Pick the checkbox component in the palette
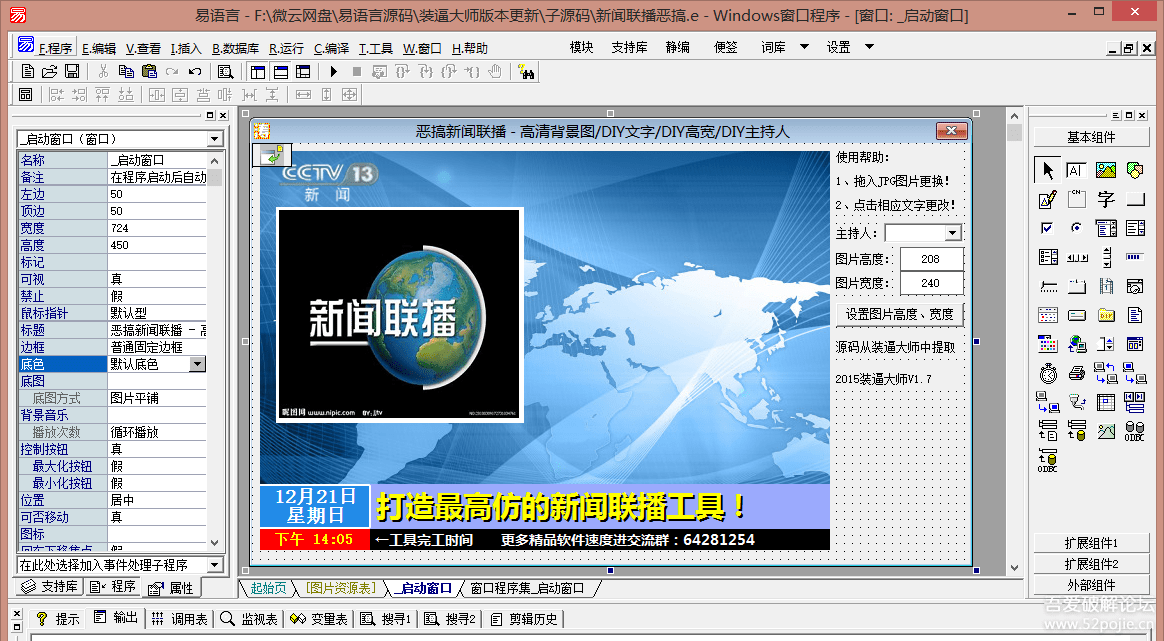 tap(1047, 228)
